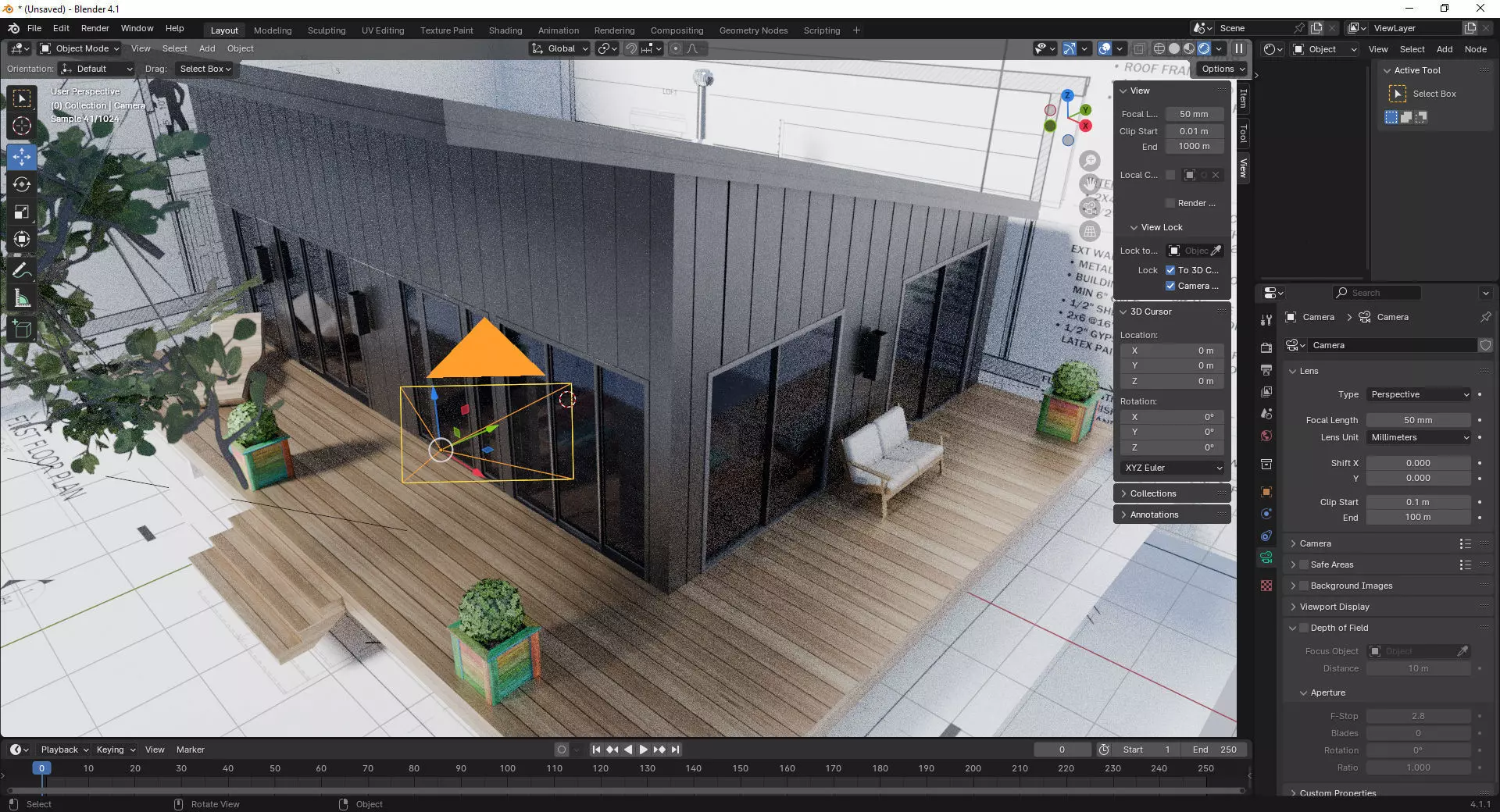Click the Focal Length 50 mm slider in Lens
Image resolution: width=1500 pixels, height=812 pixels.
coord(1419,420)
